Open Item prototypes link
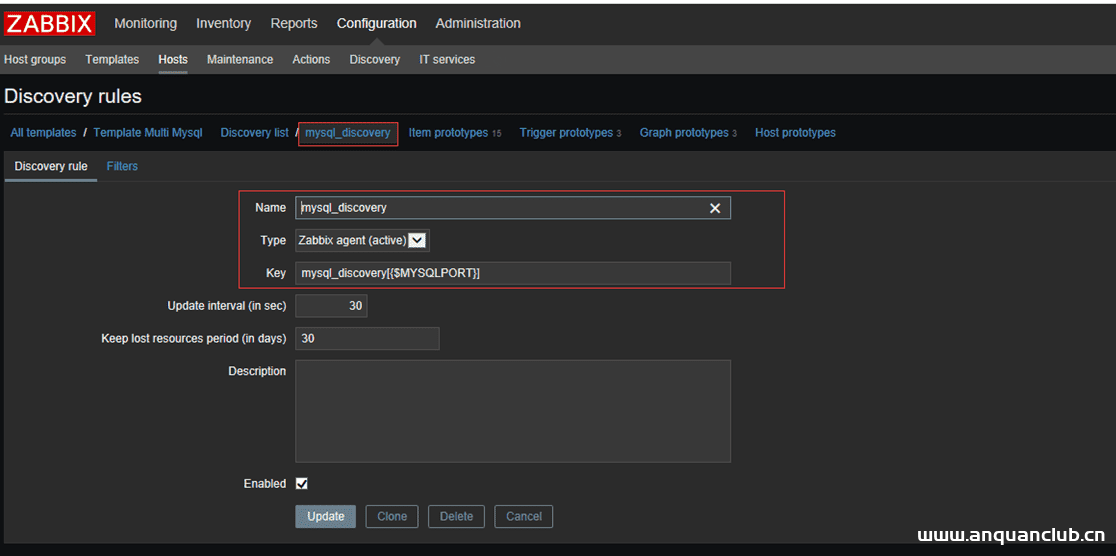Screen dimensions: 1116x556 pos(448,132)
